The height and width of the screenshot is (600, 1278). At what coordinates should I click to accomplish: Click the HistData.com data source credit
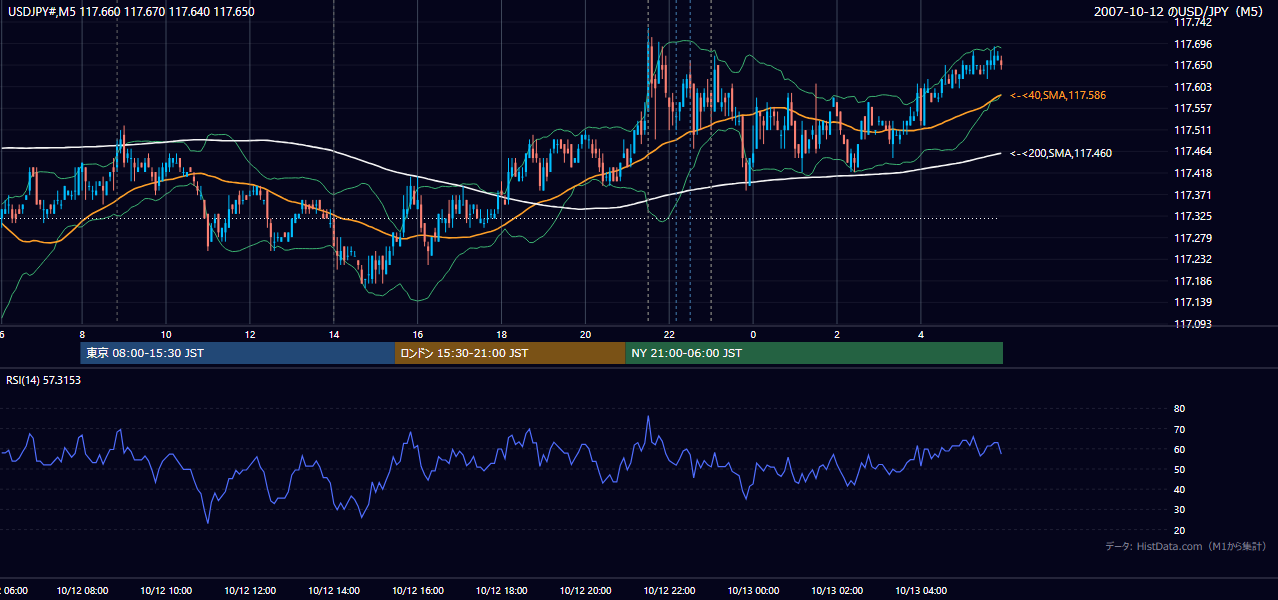click(x=1185, y=546)
